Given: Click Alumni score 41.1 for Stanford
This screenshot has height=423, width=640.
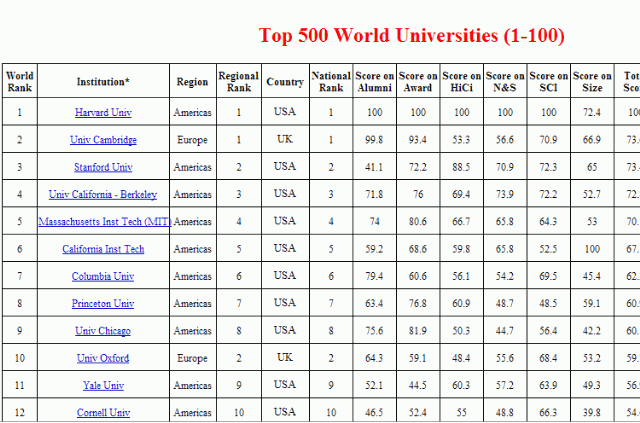Looking at the screenshot, I should 374,167.
